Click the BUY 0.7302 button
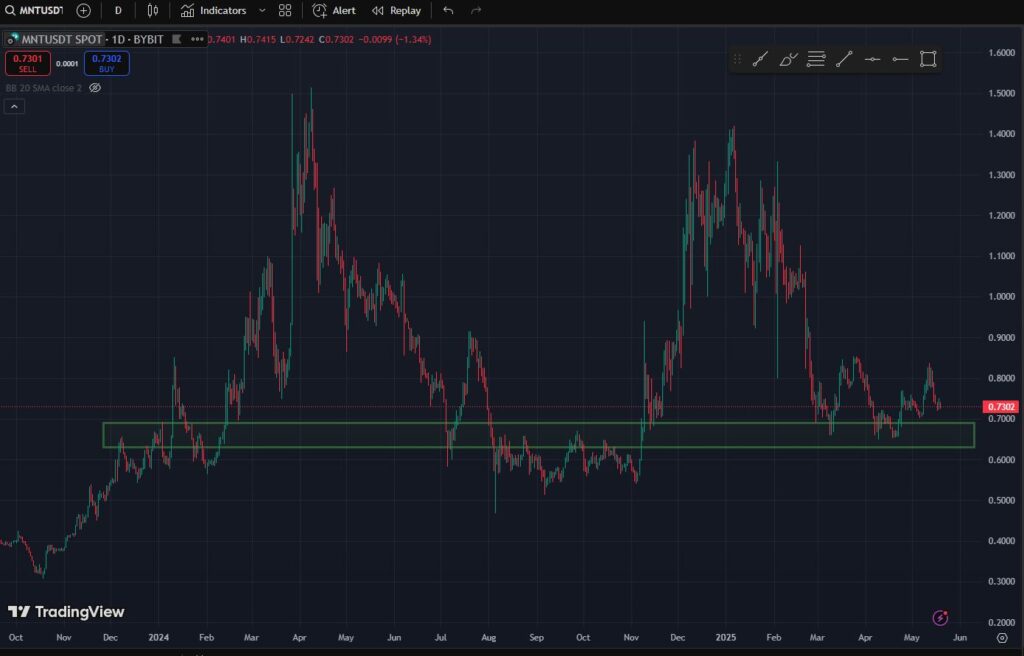Viewport: 1024px width, 656px height. click(106, 63)
